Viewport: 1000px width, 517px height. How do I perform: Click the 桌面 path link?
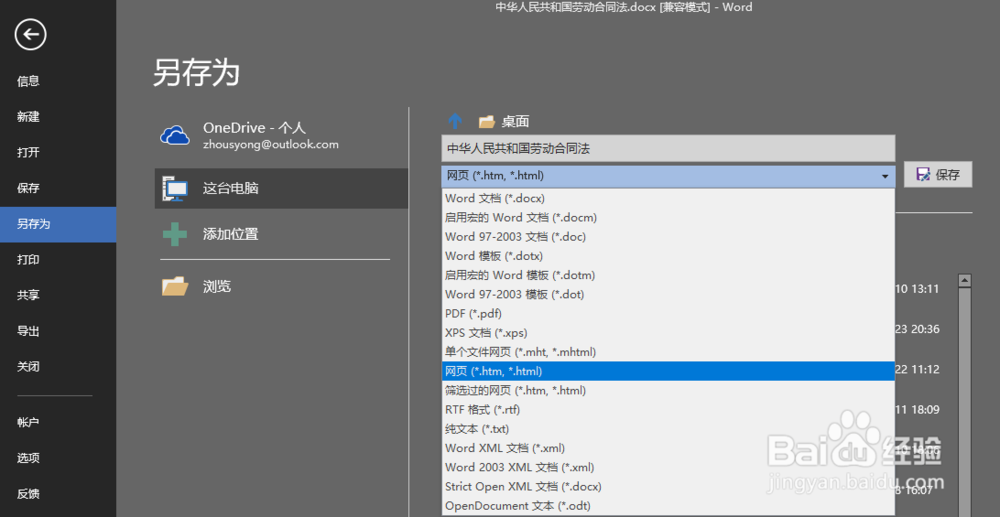tap(515, 122)
